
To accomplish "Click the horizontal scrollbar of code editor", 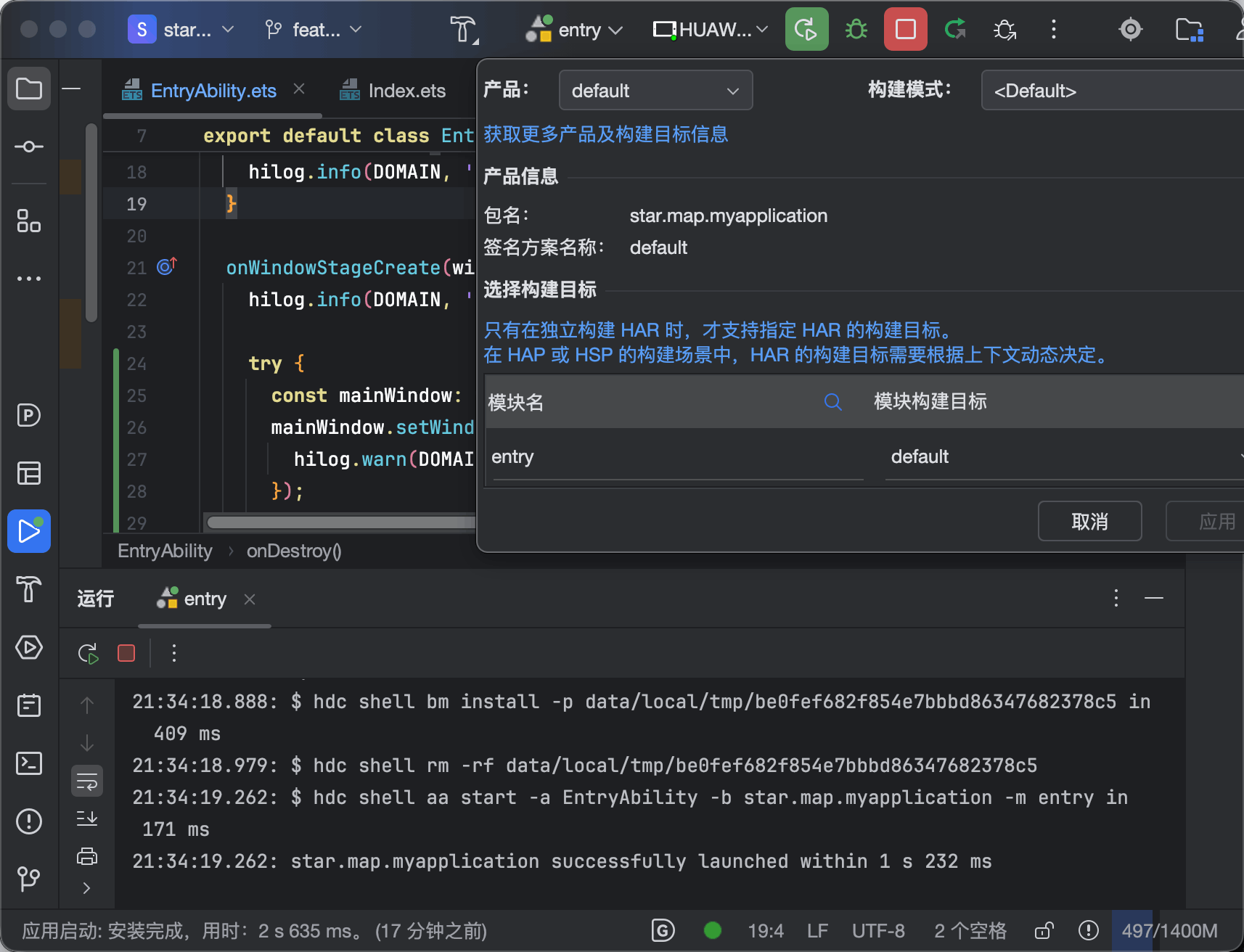I will coord(341,522).
